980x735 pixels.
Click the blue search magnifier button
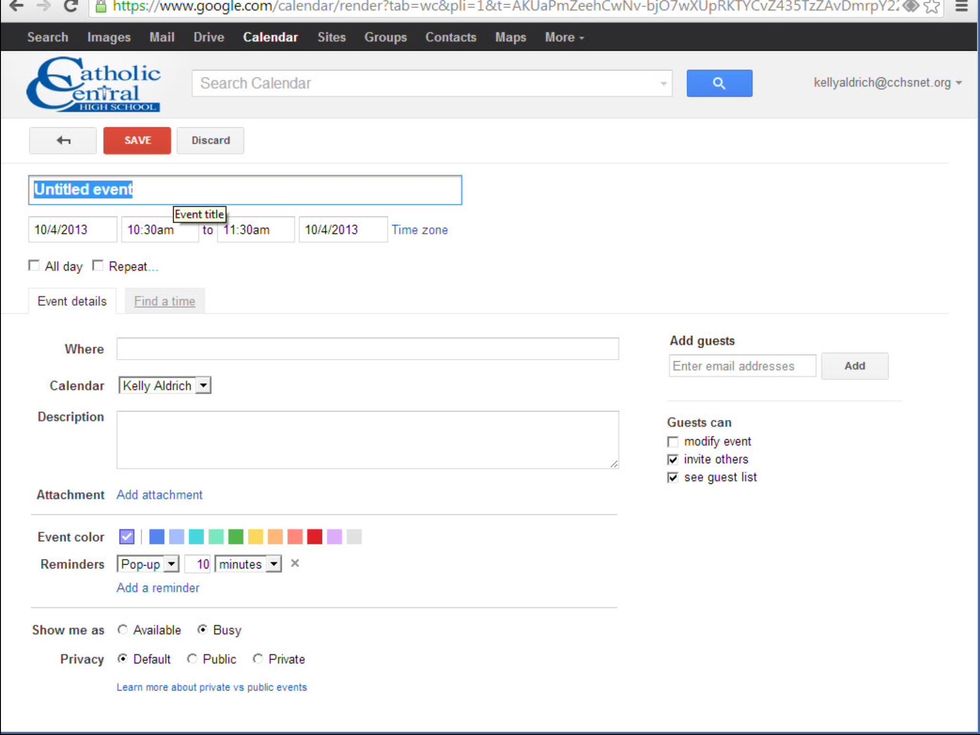click(x=719, y=84)
